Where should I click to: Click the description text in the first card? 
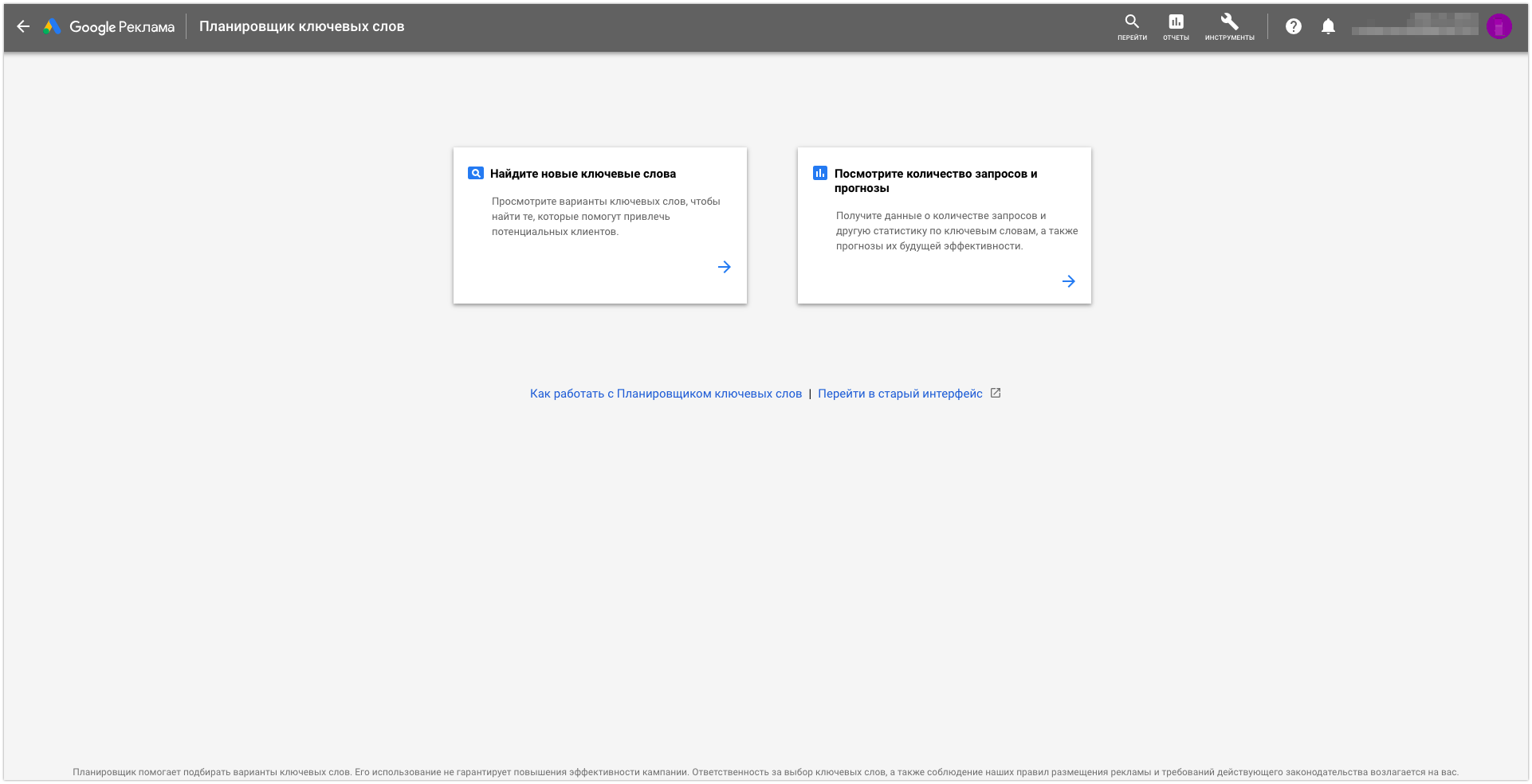pyautogui.click(x=605, y=217)
